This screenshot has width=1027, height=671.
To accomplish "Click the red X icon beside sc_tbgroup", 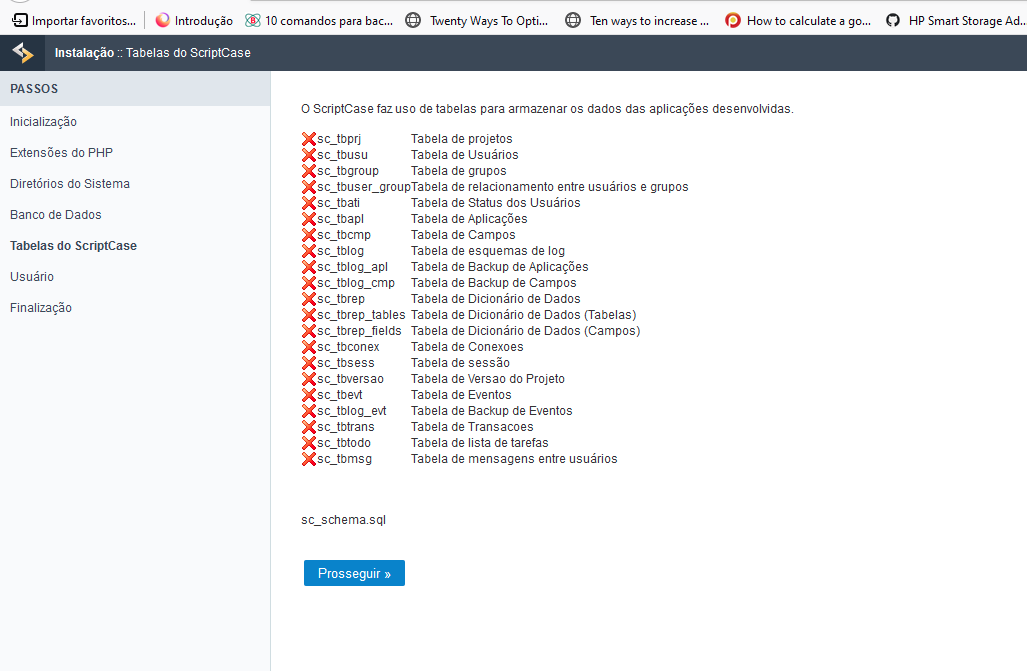I will coord(308,171).
